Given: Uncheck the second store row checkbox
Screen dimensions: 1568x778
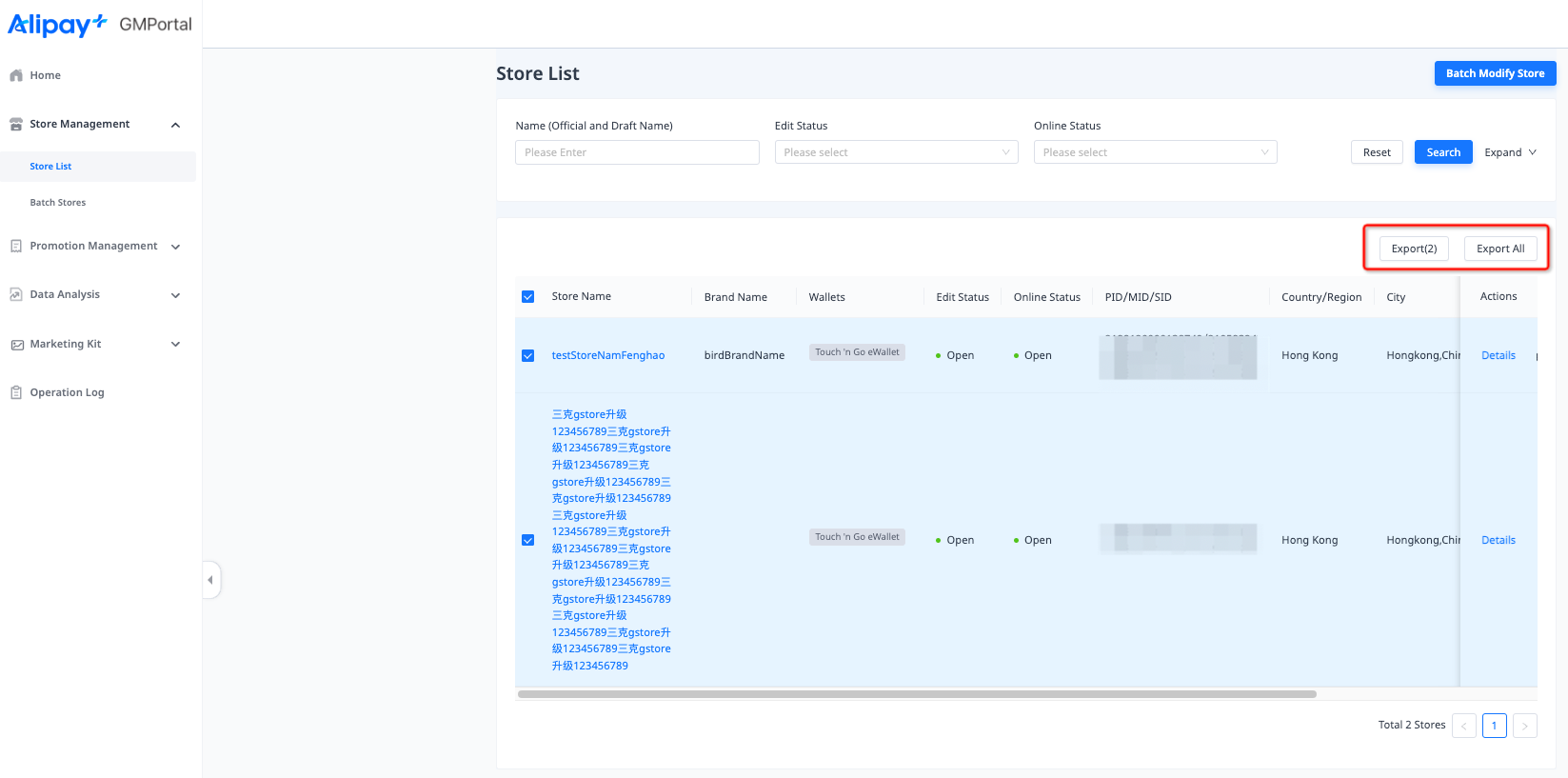Looking at the screenshot, I should [x=528, y=540].
